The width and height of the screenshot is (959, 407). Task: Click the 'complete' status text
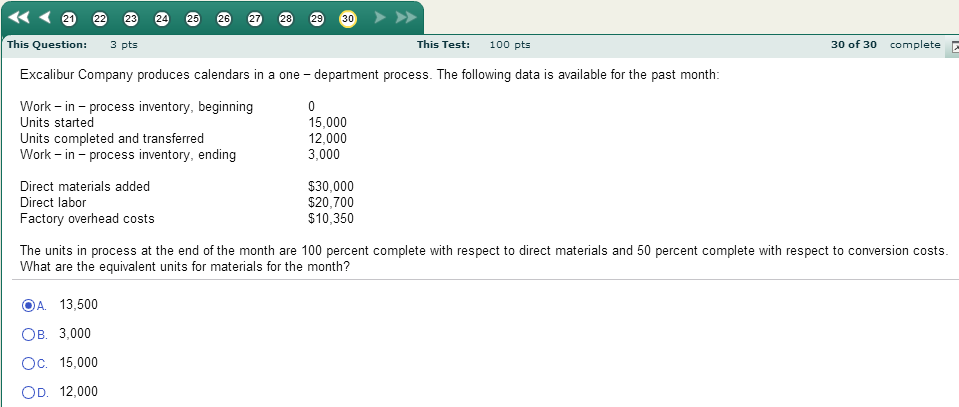click(915, 45)
